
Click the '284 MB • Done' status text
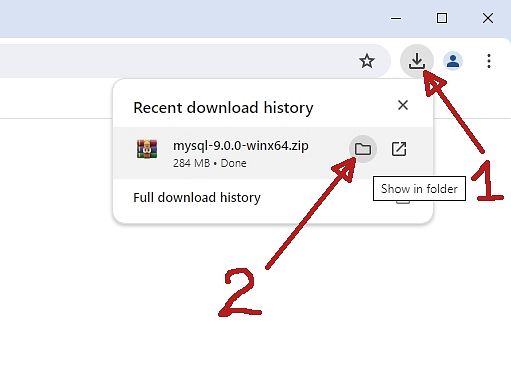click(210, 163)
